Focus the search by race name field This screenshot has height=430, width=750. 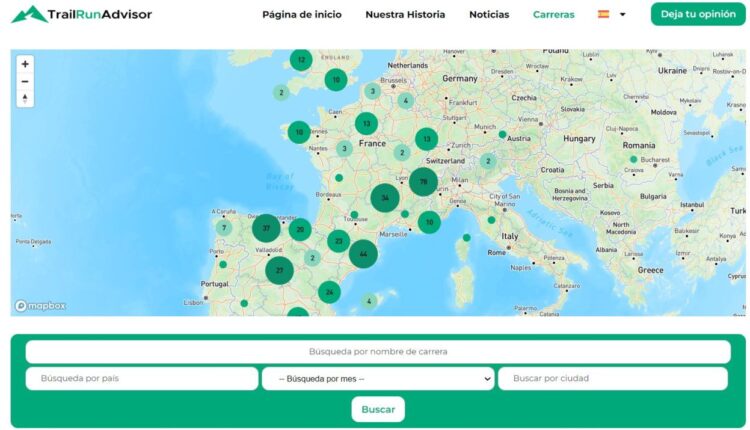point(378,352)
